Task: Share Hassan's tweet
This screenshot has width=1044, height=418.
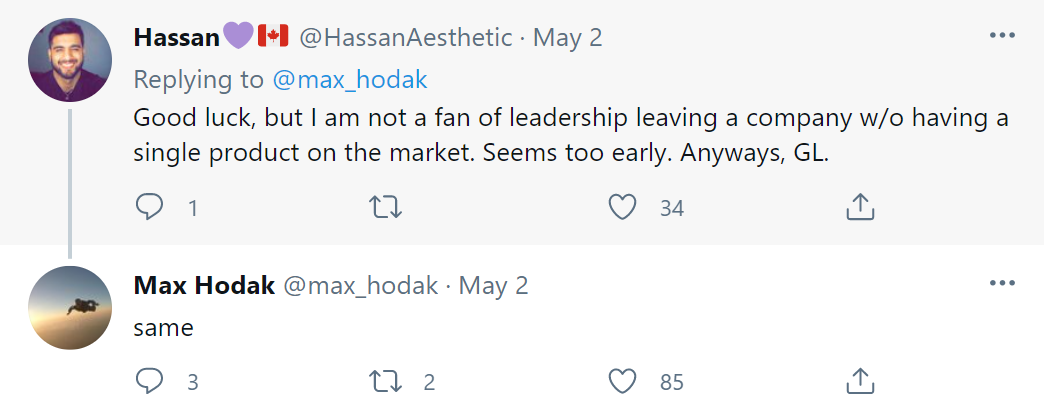Action: (x=860, y=207)
